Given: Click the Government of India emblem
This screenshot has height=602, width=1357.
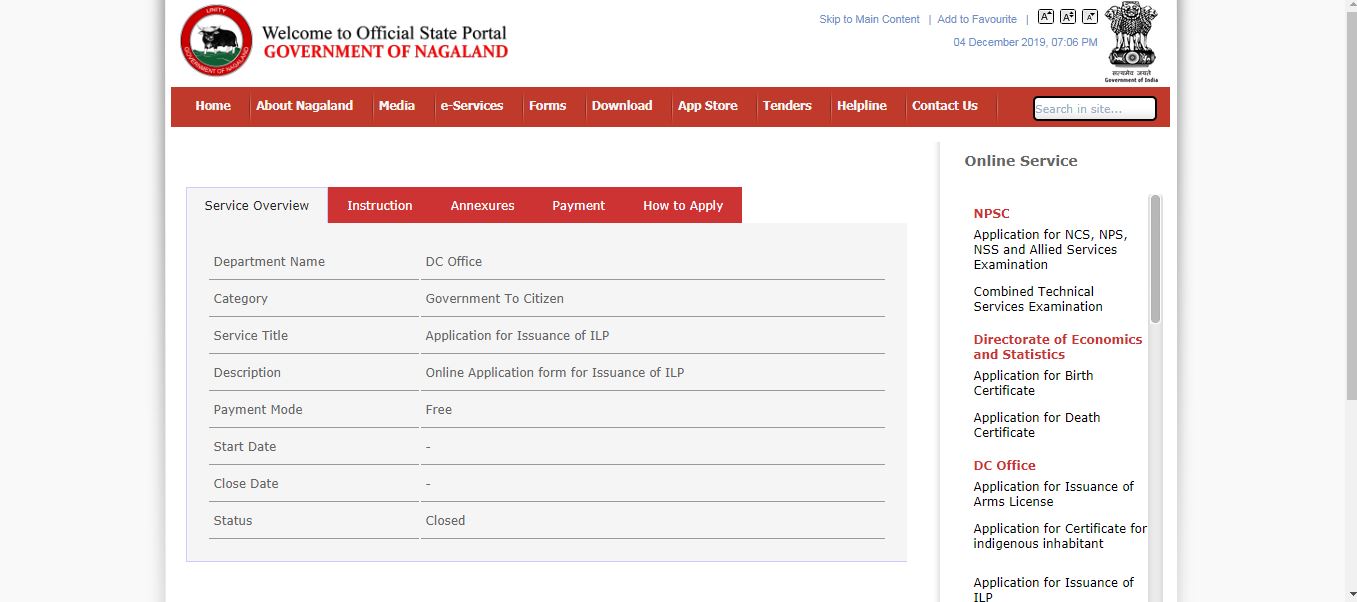Looking at the screenshot, I should (1131, 41).
